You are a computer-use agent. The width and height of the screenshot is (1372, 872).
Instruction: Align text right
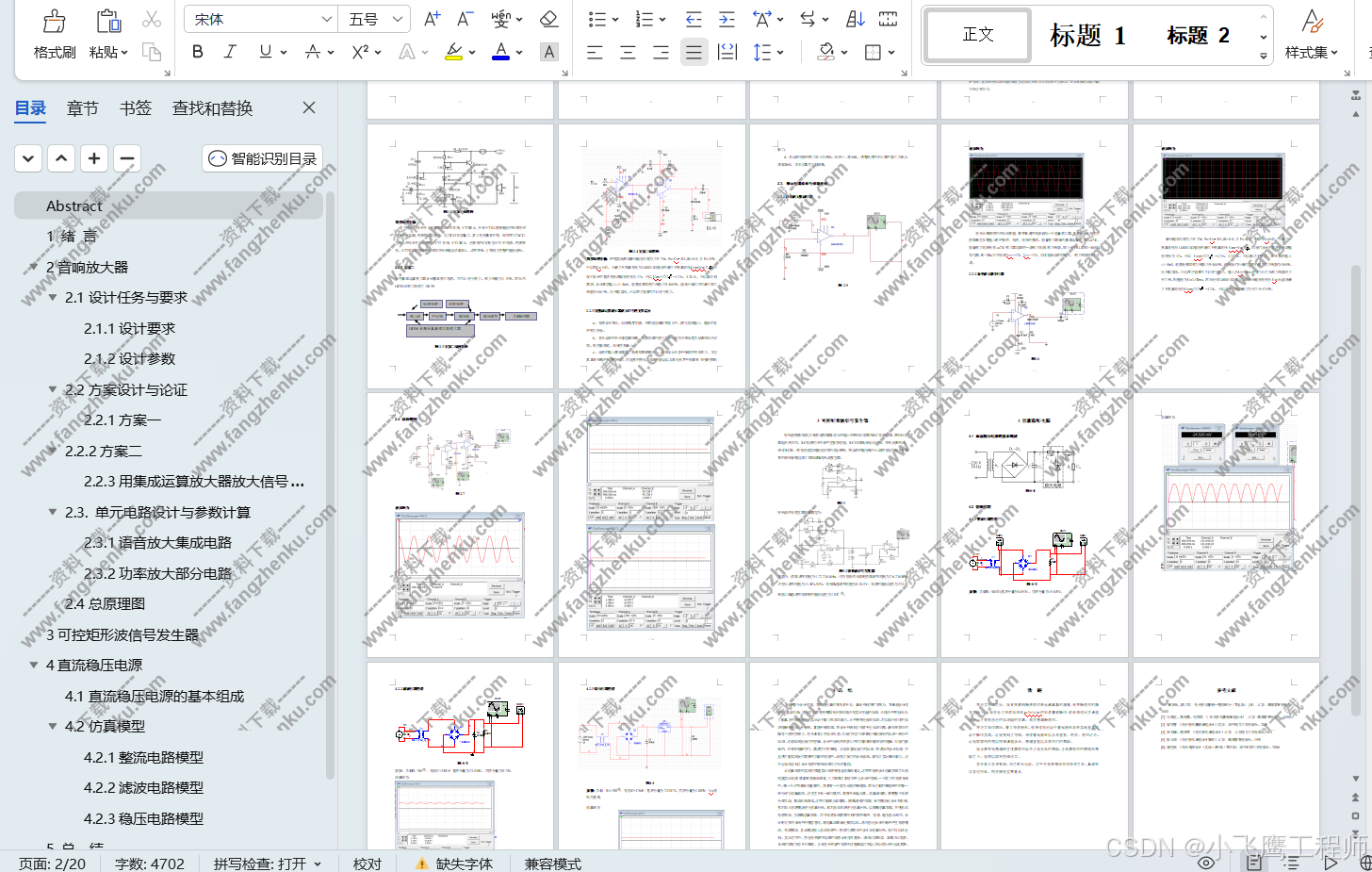click(x=661, y=52)
